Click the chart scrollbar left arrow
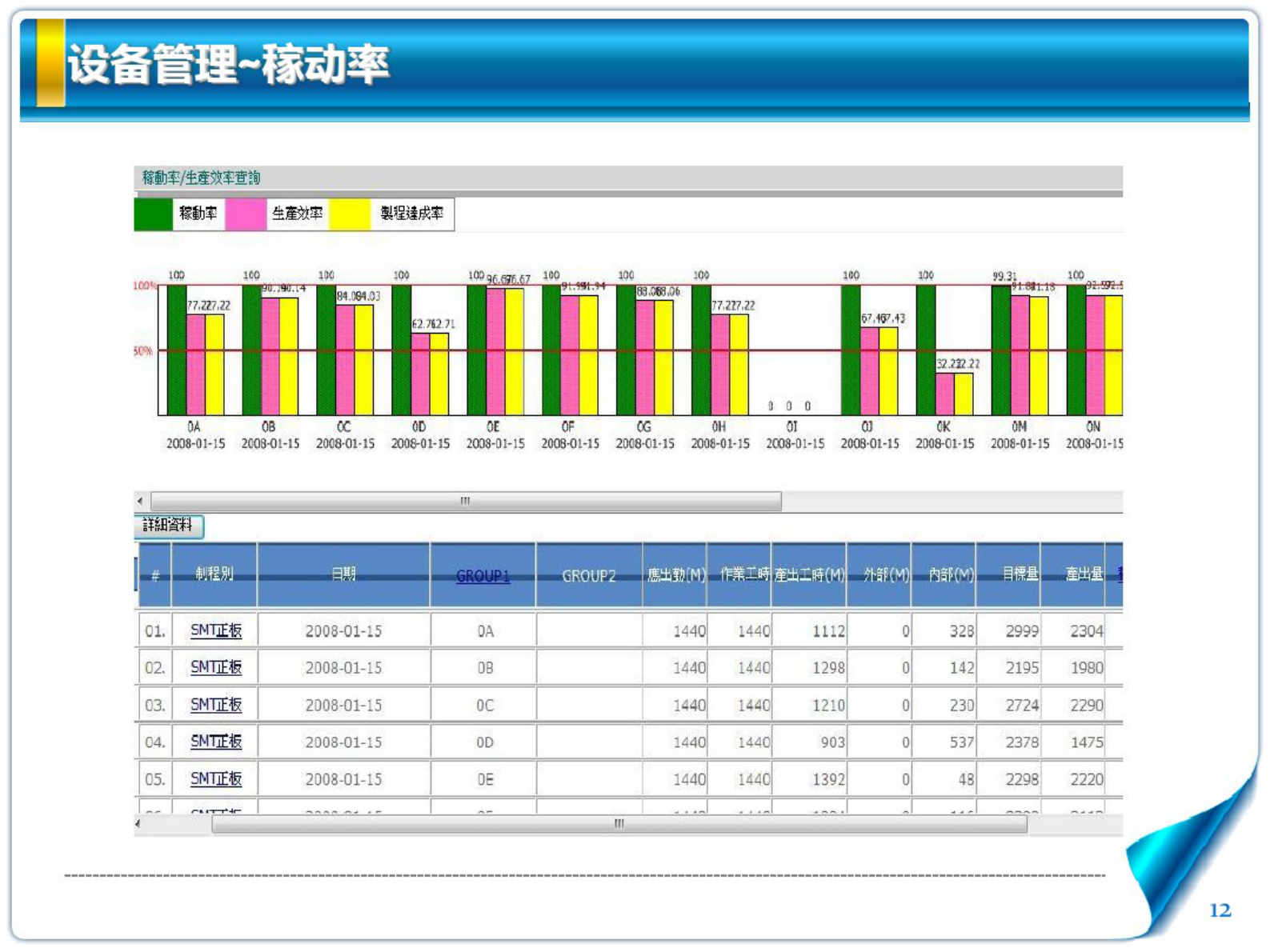The image size is (1270, 952). (x=141, y=501)
